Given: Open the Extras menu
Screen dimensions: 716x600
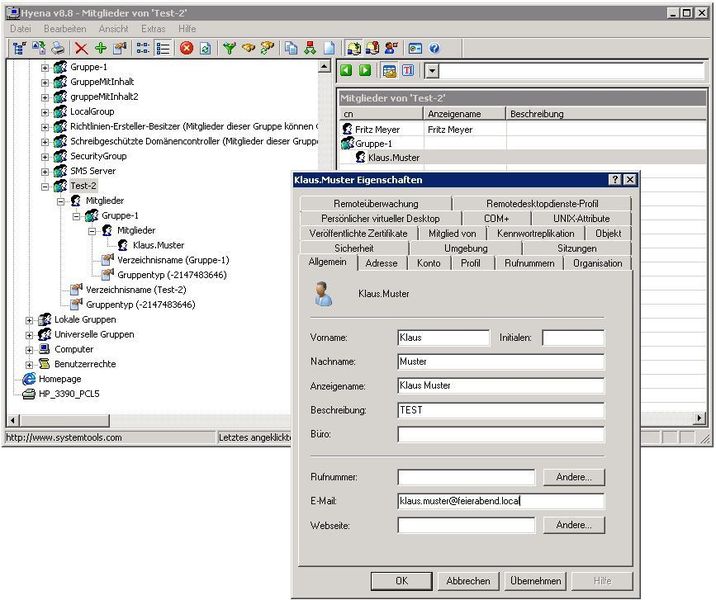Looking at the screenshot, I should 153,29.
